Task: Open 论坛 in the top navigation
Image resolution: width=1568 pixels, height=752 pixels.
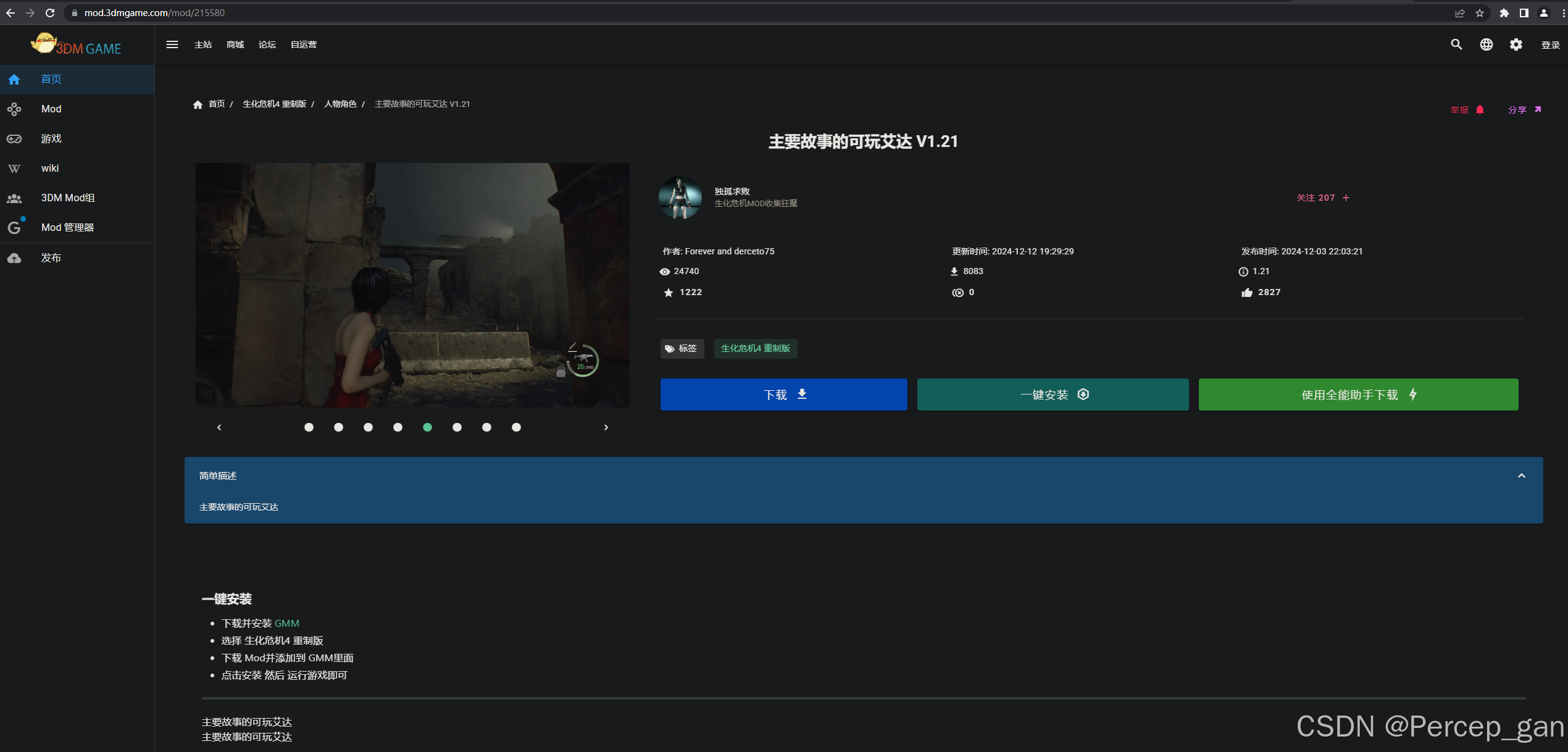Action: [267, 44]
